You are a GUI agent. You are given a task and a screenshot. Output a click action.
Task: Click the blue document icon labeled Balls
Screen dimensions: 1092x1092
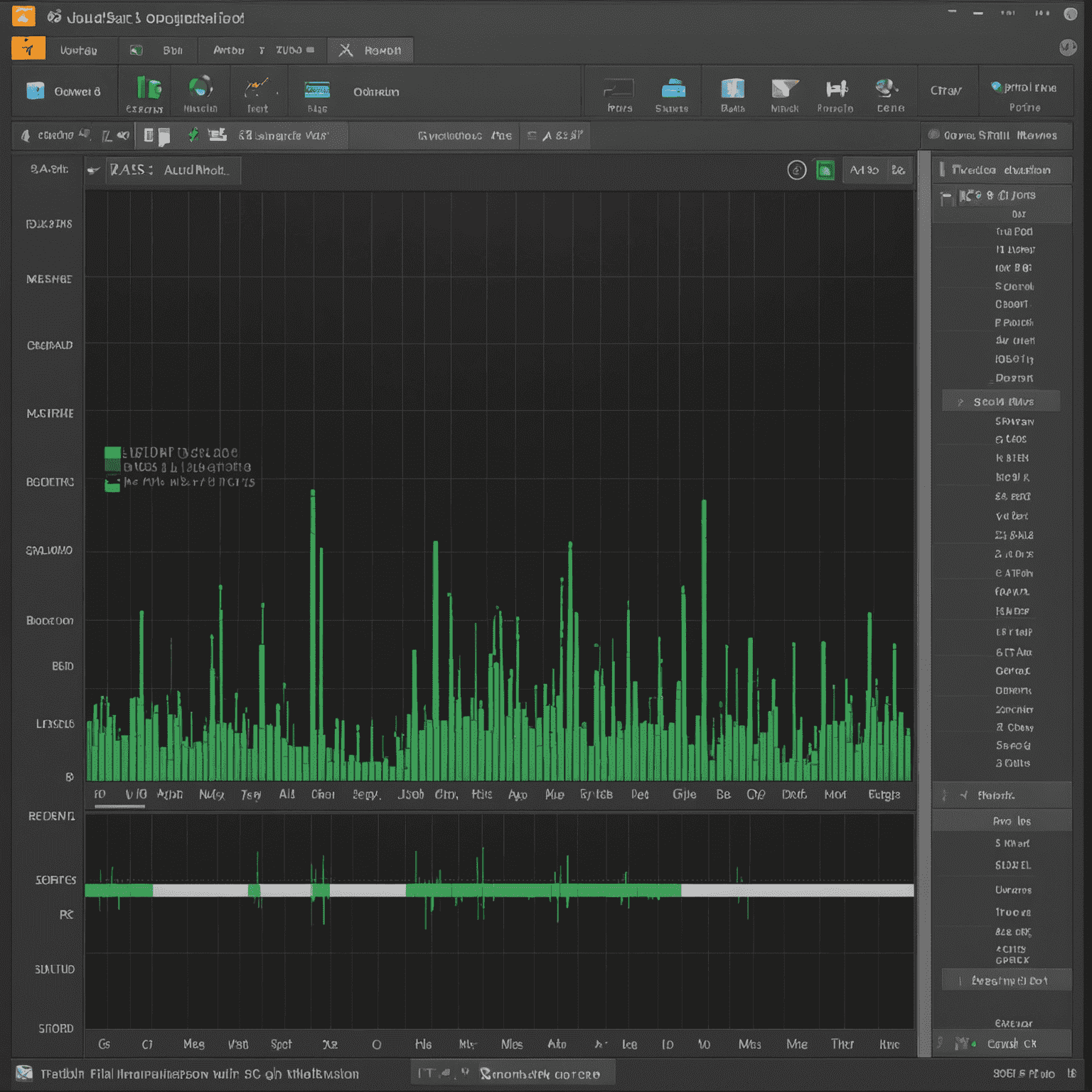point(732,88)
